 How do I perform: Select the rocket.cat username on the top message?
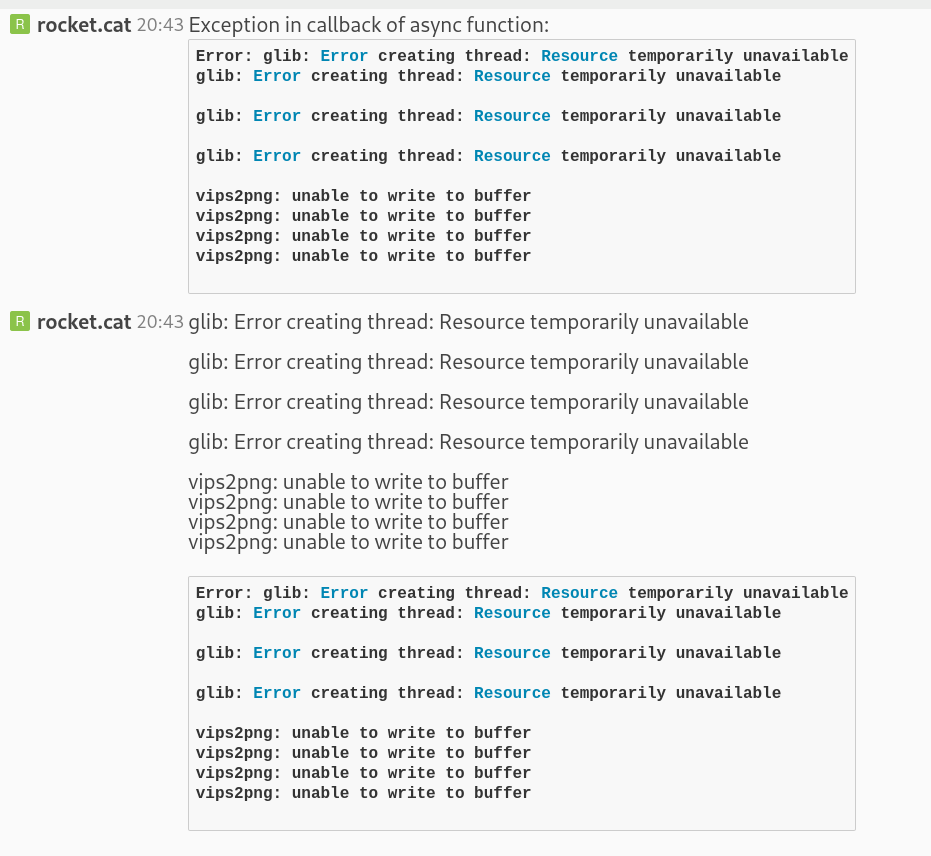83,25
